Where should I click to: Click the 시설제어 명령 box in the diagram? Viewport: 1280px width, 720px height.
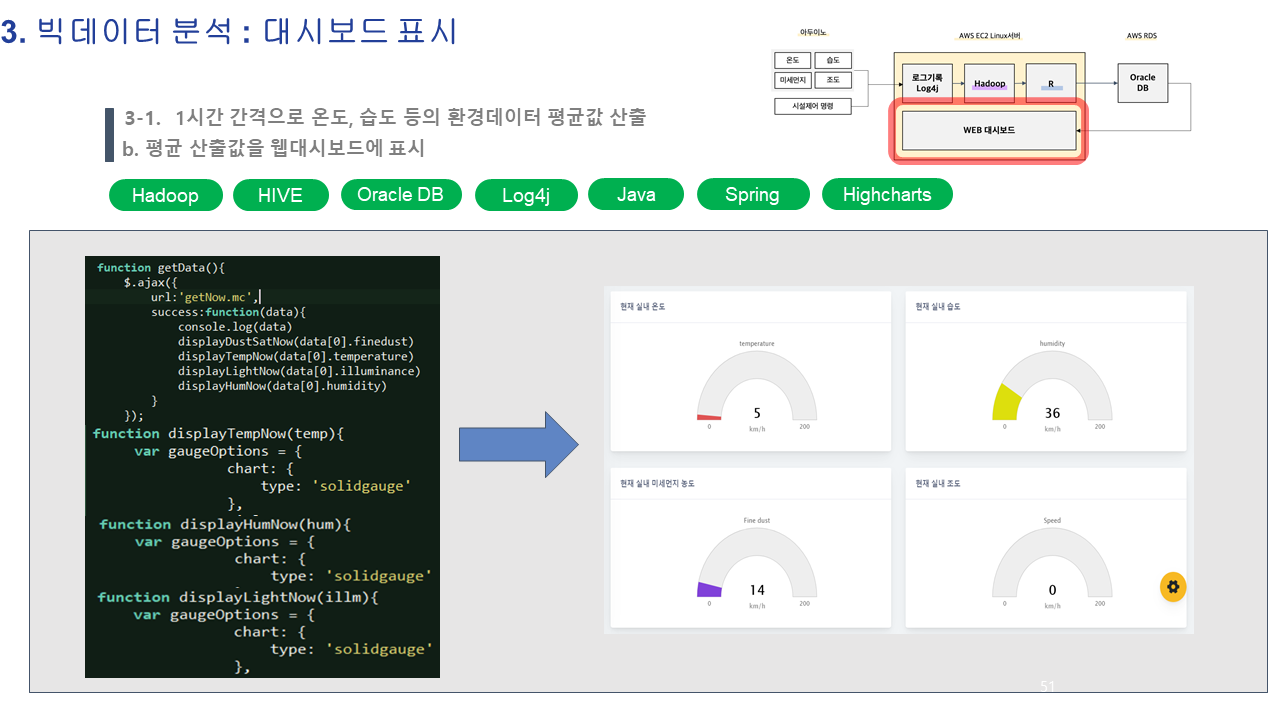coord(813,106)
